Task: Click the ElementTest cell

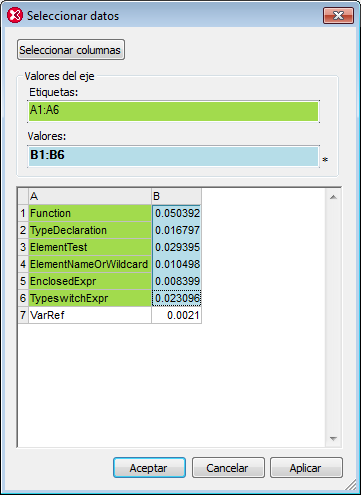Action: 90,247
